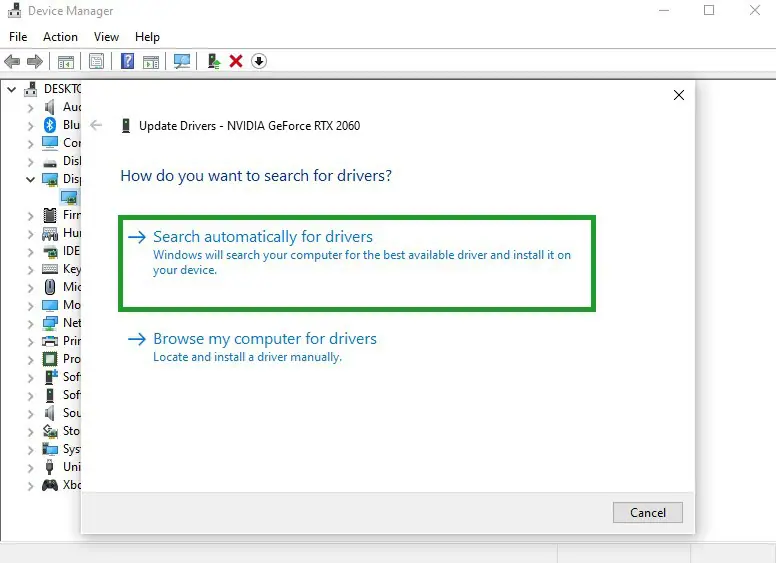Expand the Xbox peripherals chevron
This screenshot has width=776, height=563.
click(x=31, y=486)
